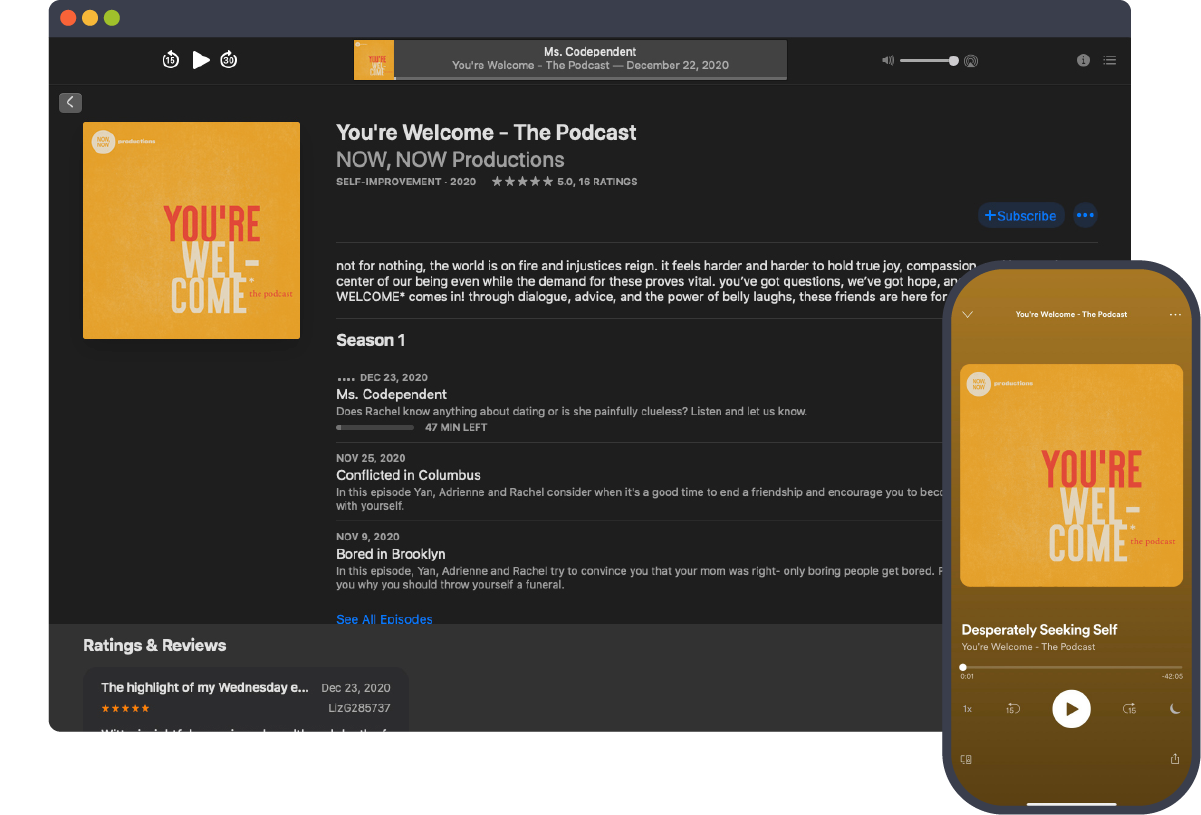The height and width of the screenshot is (815, 1201).
Task: Click the volume speaker icon
Action: 887,60
